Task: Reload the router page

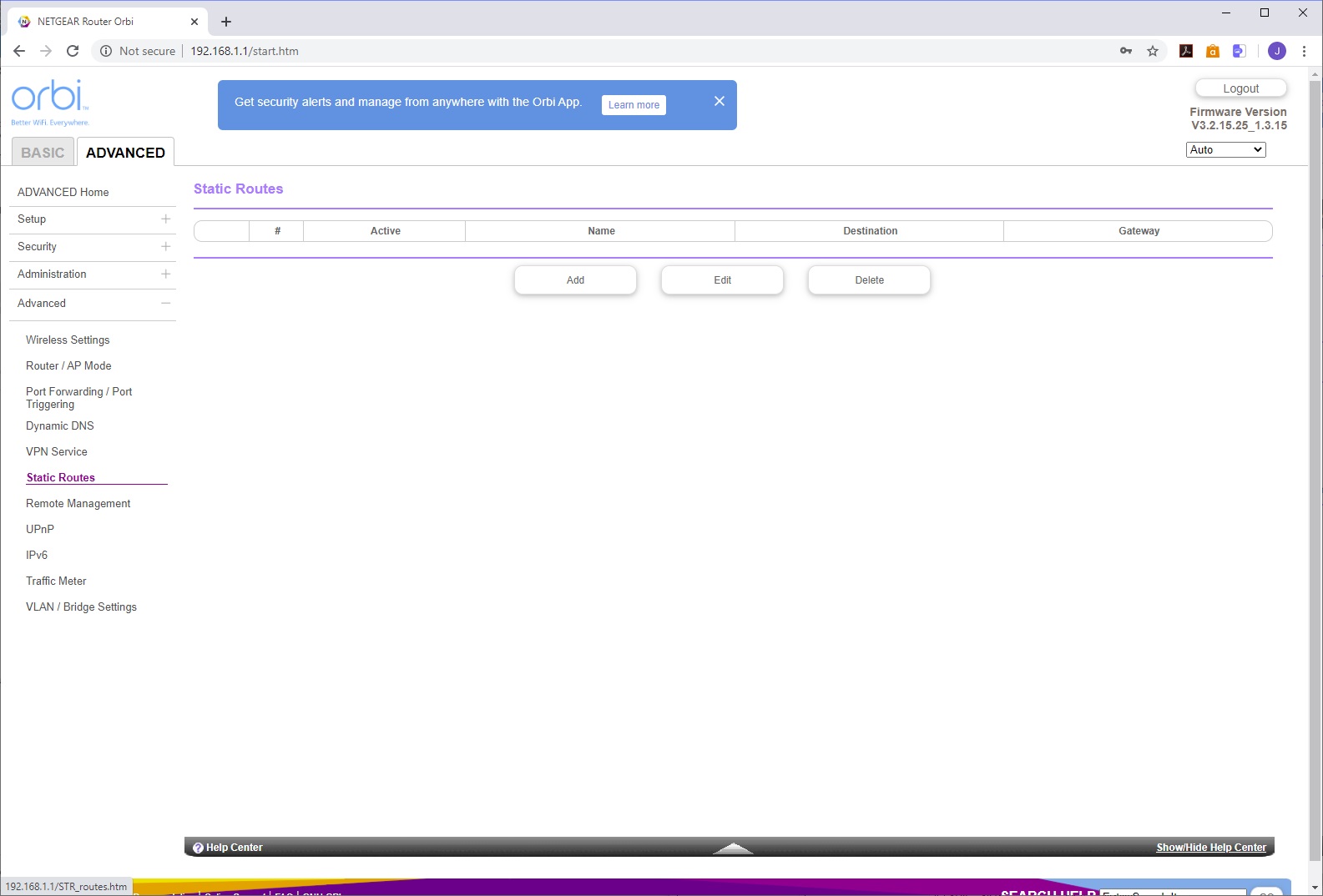Action: (73, 51)
